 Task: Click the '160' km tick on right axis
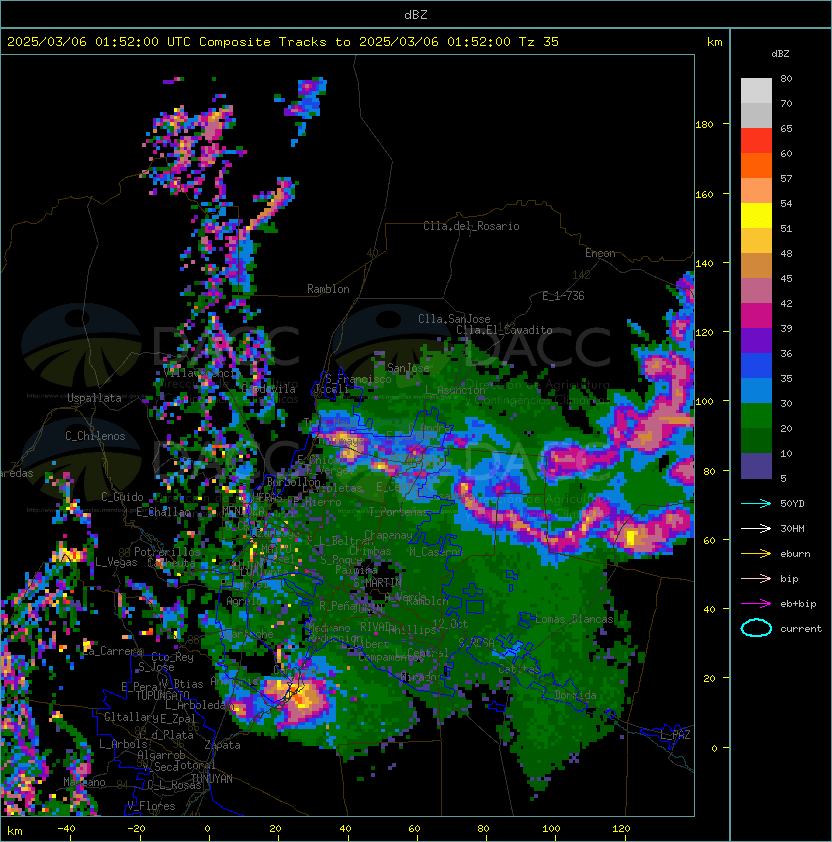click(704, 194)
